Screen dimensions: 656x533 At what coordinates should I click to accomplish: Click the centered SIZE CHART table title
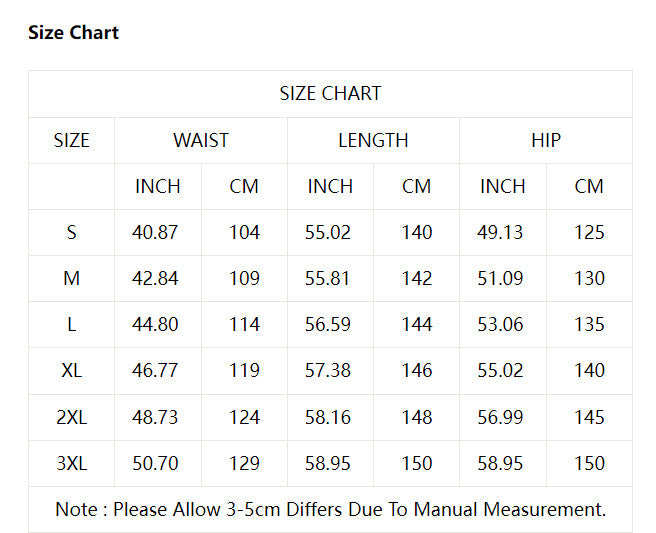pyautogui.click(x=330, y=94)
